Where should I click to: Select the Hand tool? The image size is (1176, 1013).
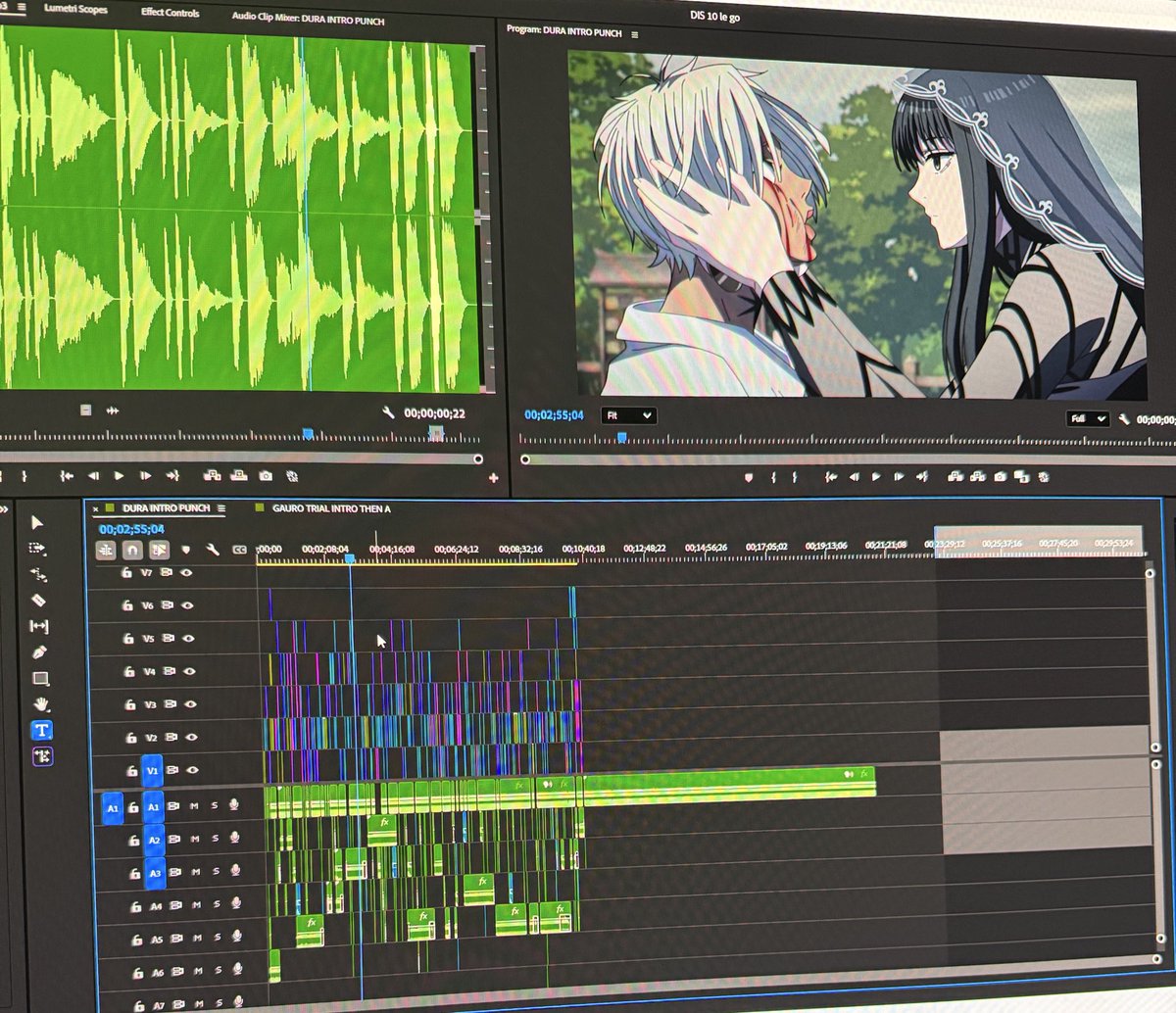point(41,703)
